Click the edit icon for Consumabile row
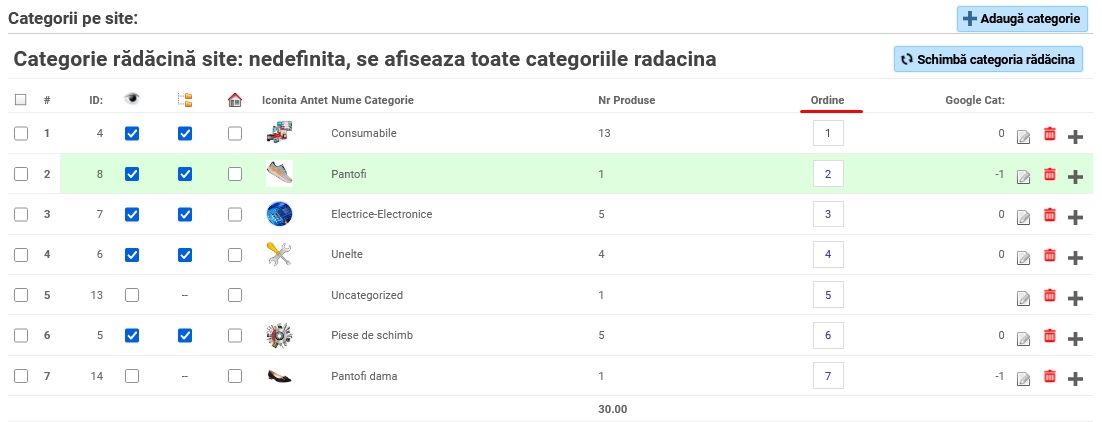 1024,135
